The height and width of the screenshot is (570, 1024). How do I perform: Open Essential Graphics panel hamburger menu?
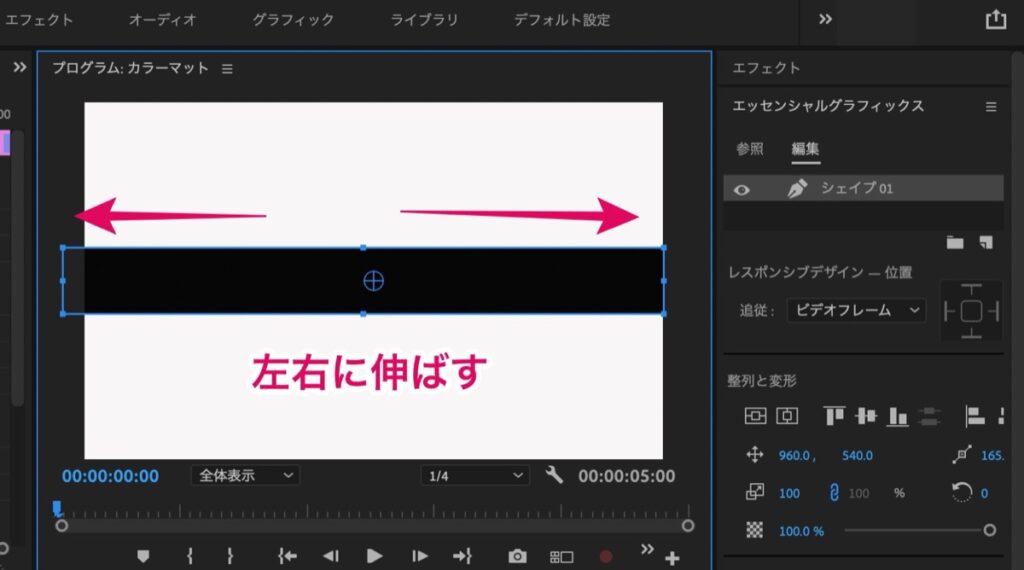991,106
